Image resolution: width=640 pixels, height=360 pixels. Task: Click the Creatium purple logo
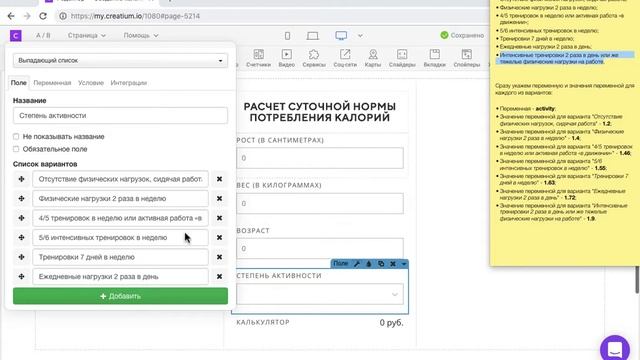(16, 36)
